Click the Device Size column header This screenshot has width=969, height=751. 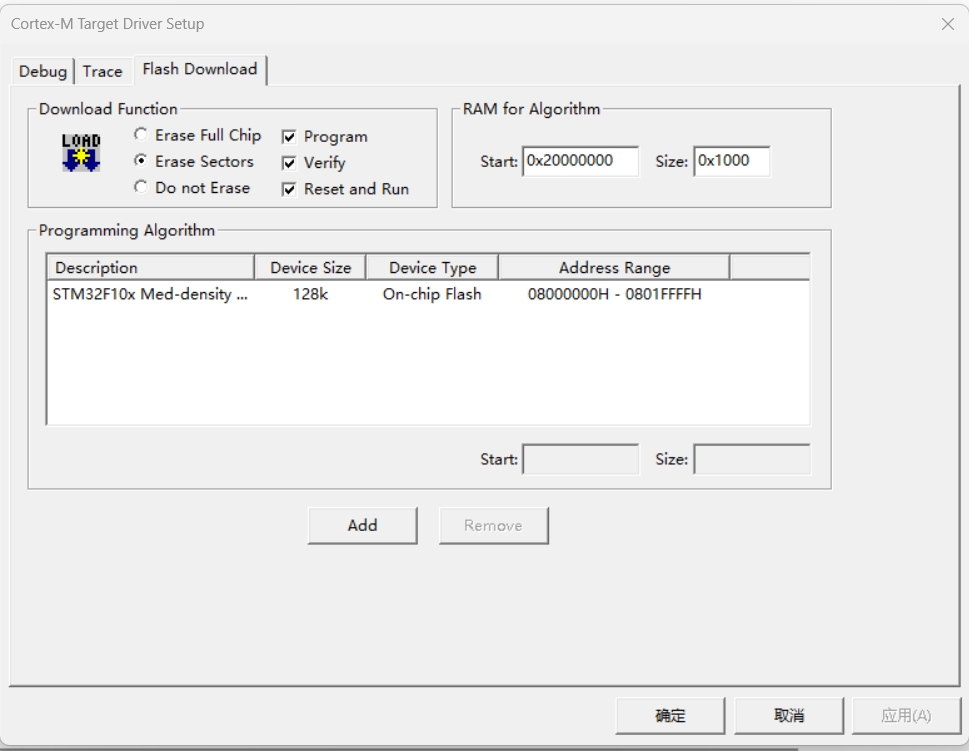pyautogui.click(x=310, y=268)
